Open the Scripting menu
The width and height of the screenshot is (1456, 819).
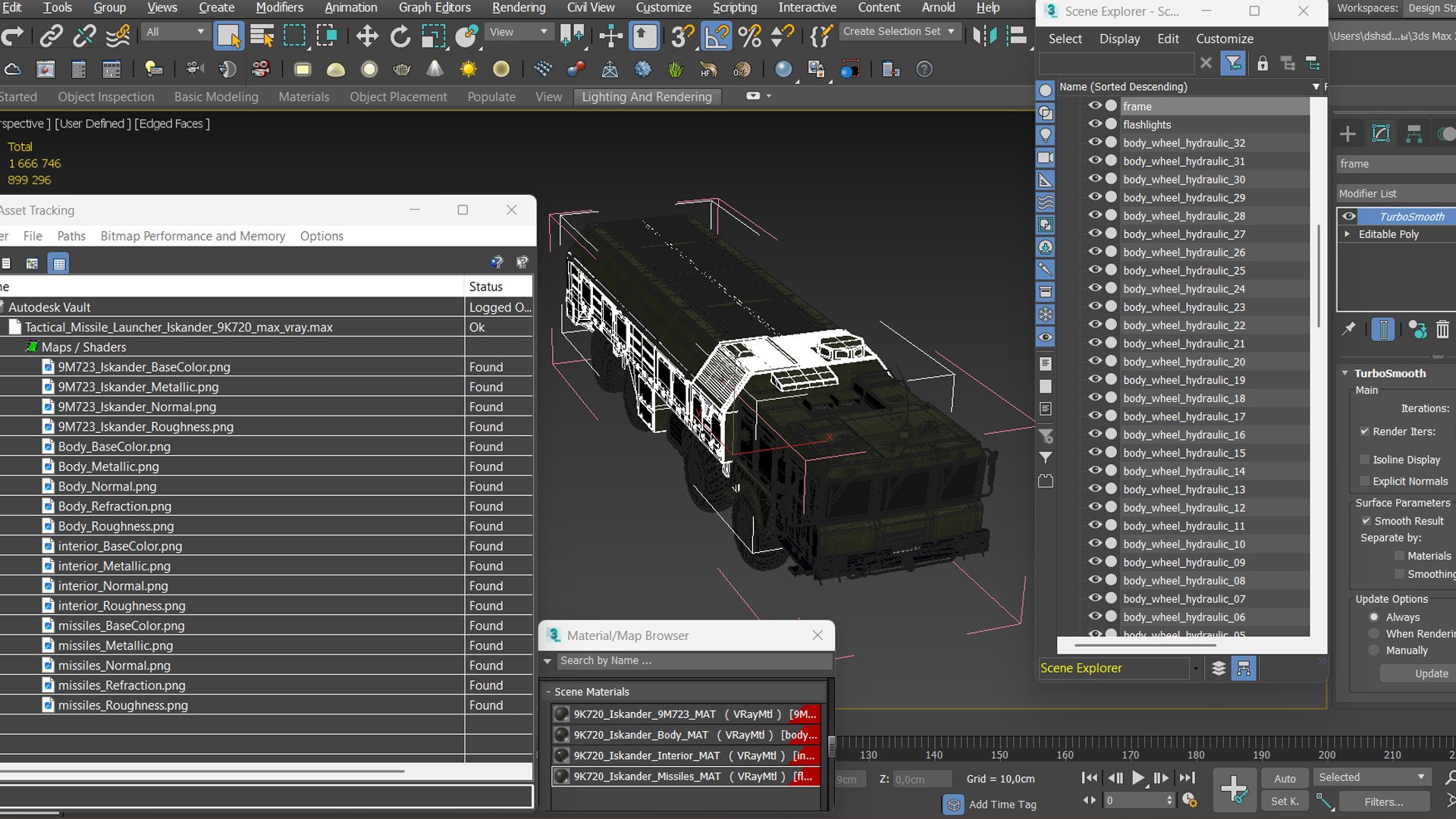[735, 8]
